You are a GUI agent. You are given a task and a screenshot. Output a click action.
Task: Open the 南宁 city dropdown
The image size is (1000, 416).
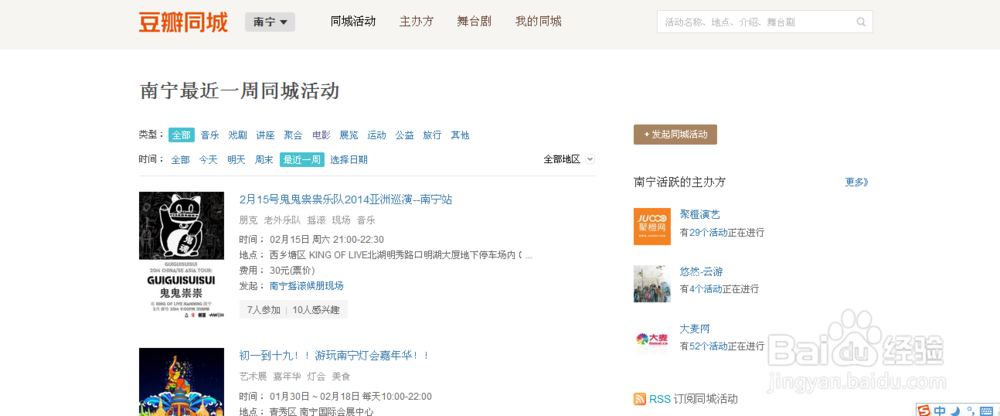[x=270, y=22]
